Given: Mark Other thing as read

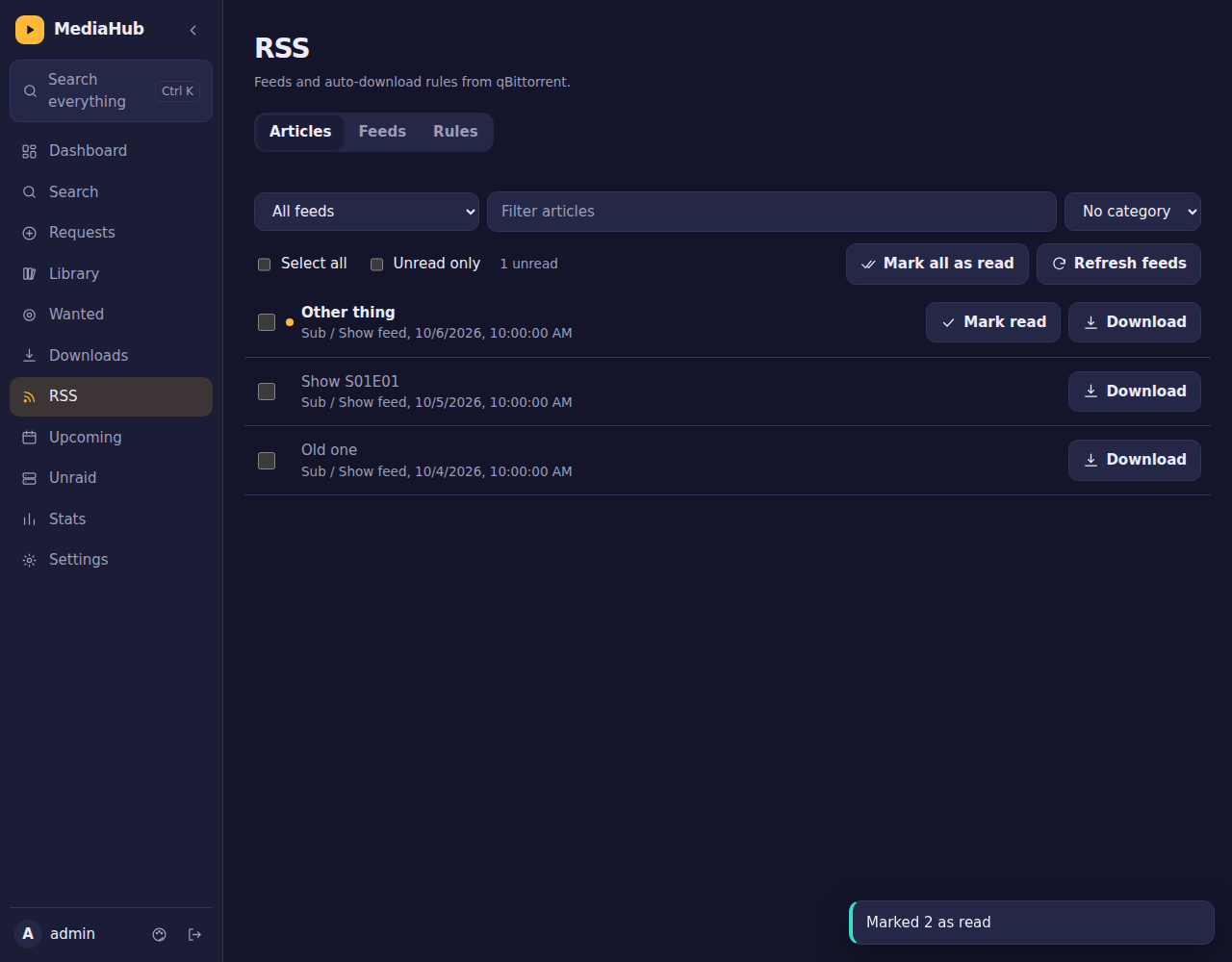Looking at the screenshot, I should click(x=993, y=322).
